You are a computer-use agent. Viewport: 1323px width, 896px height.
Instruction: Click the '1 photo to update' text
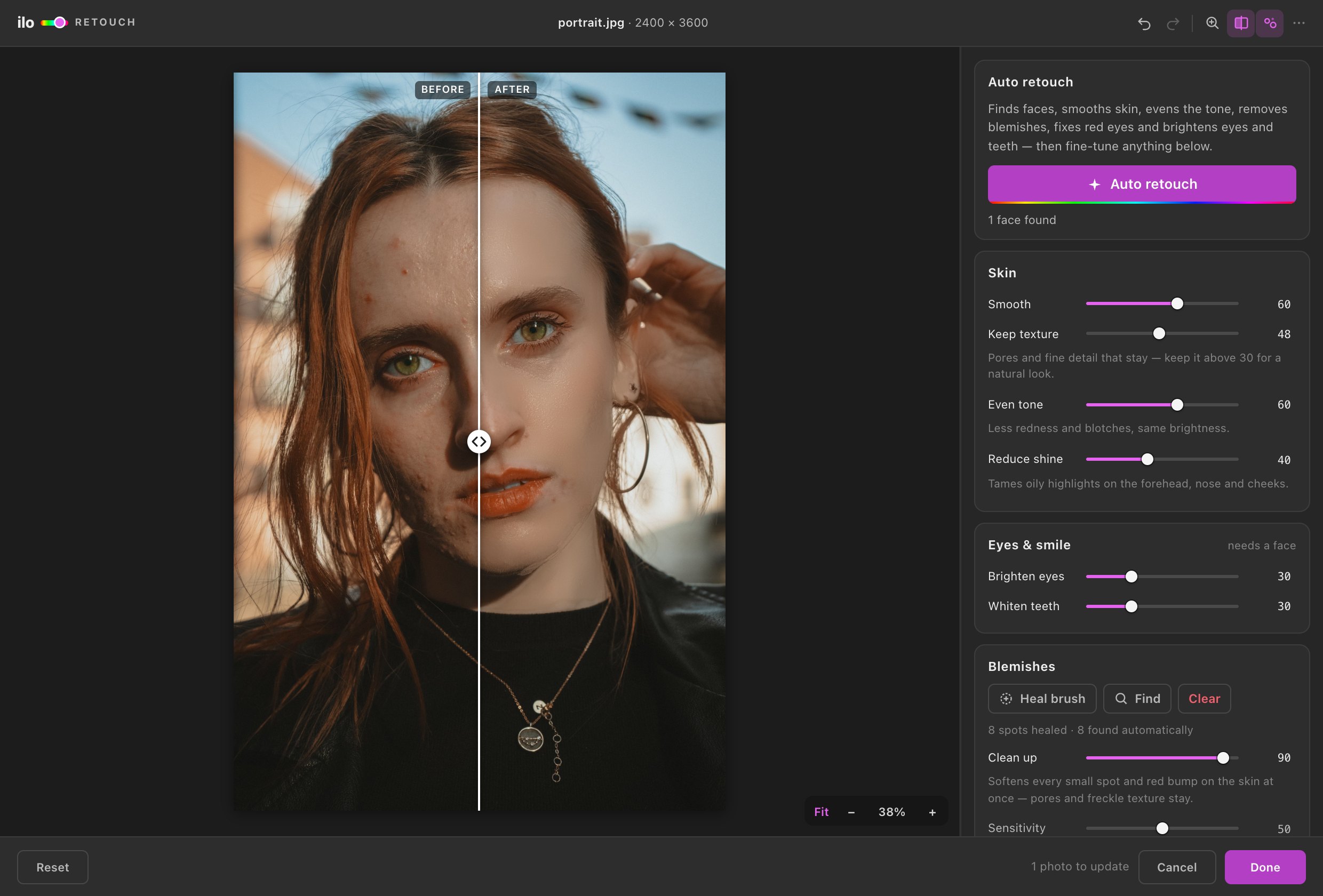[x=1080, y=866]
